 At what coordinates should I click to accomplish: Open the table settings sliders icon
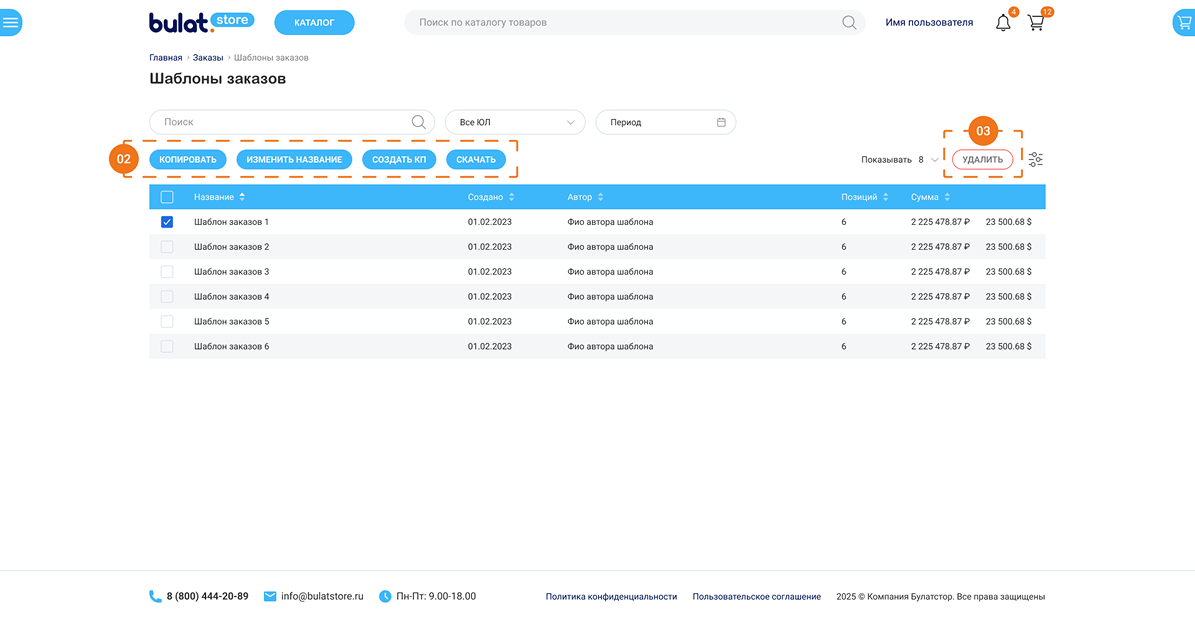tap(1035, 160)
